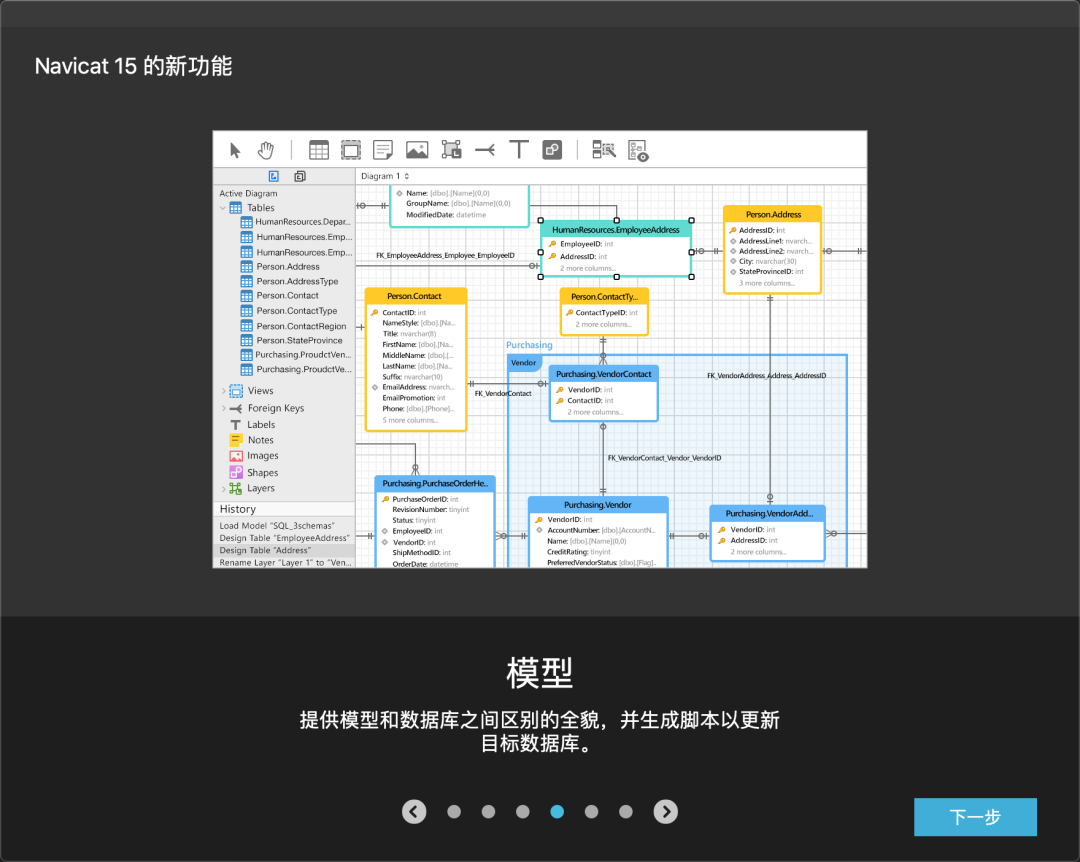Jump to the fifth slide dot

coord(592,812)
